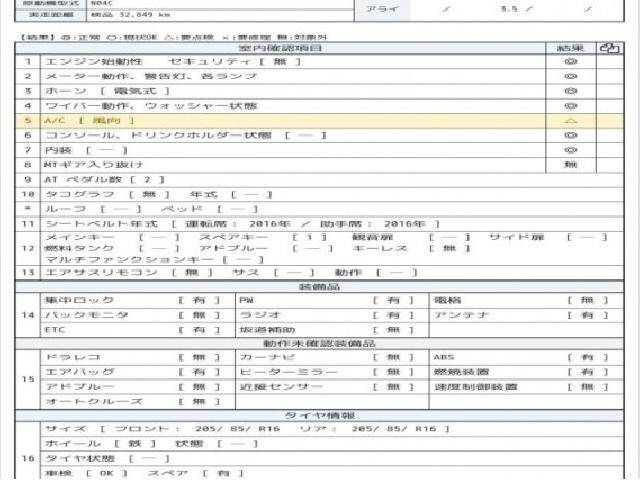Screen dimensions: 640x480
Task: Click the サイド扉 label
Action: point(516,238)
